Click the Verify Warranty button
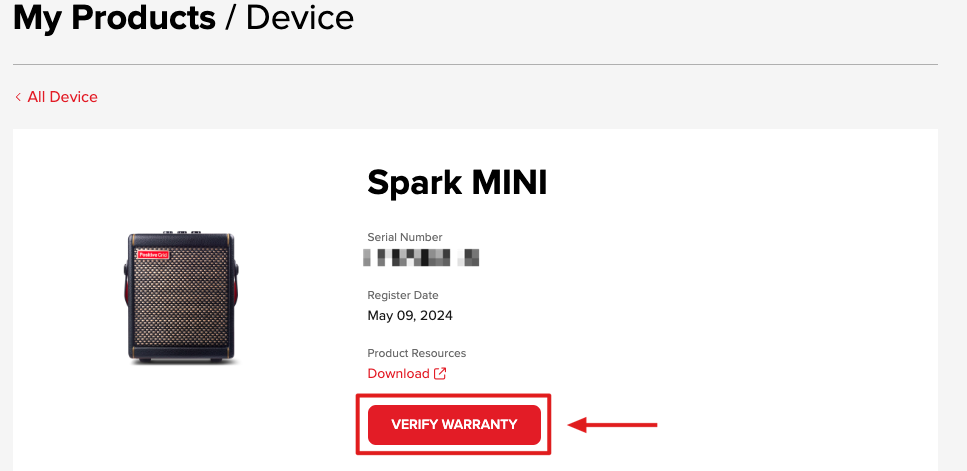Viewport: 967px width, 471px height. coord(454,425)
